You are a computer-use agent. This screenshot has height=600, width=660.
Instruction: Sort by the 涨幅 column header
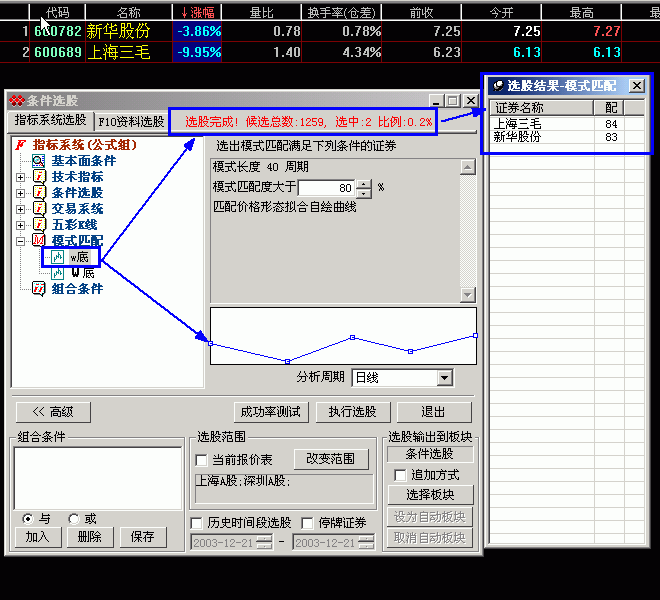tap(197, 12)
